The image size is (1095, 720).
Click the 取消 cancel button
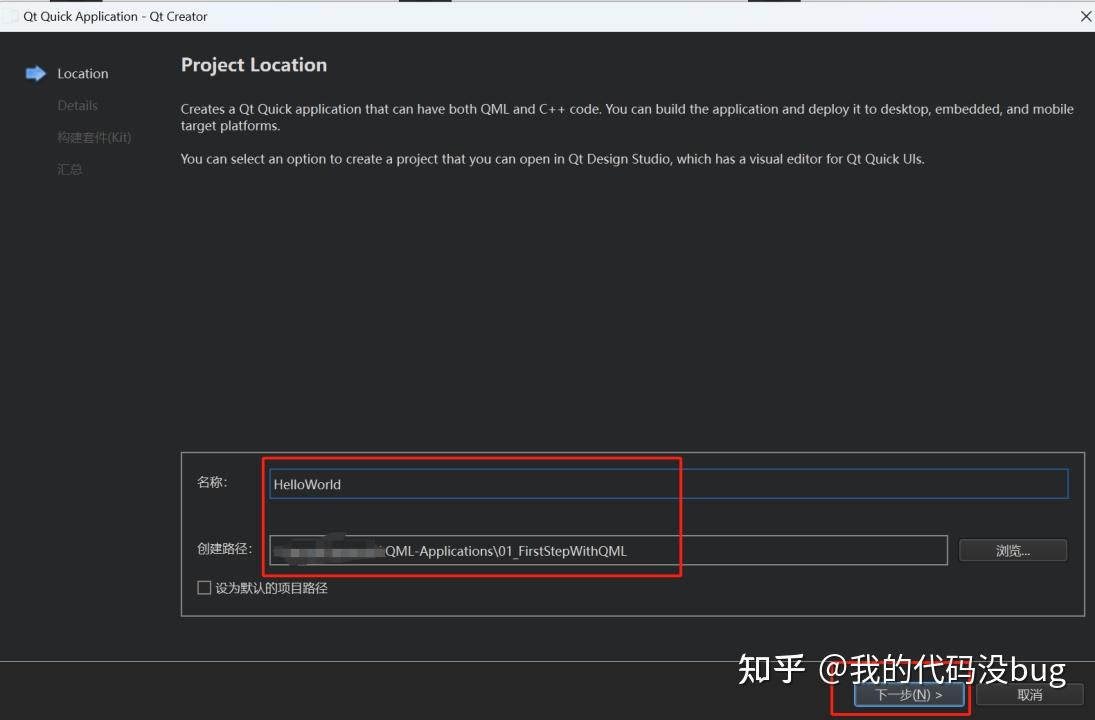(1030, 694)
